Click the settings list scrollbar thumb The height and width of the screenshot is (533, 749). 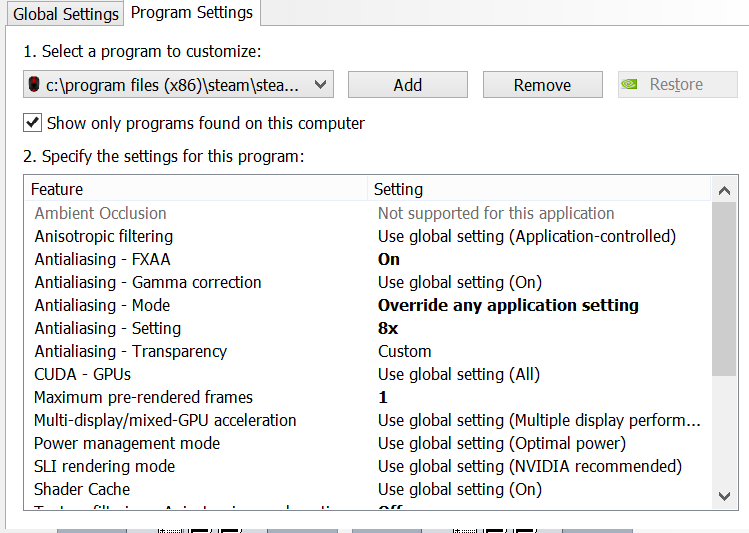(724, 289)
